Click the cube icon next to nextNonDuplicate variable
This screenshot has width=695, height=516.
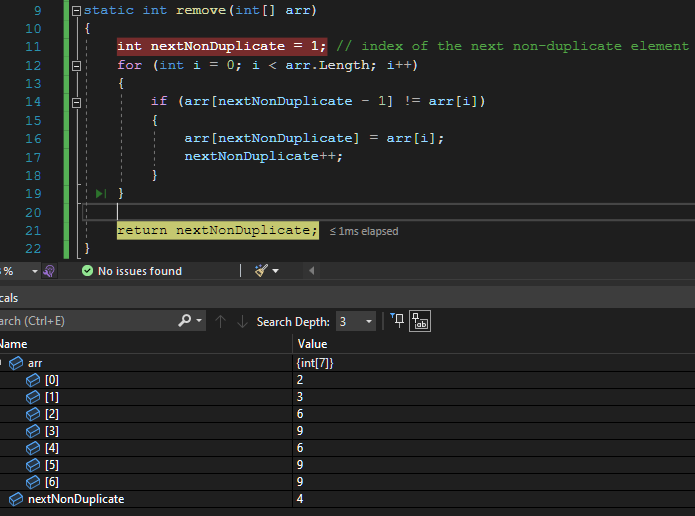click(15, 498)
